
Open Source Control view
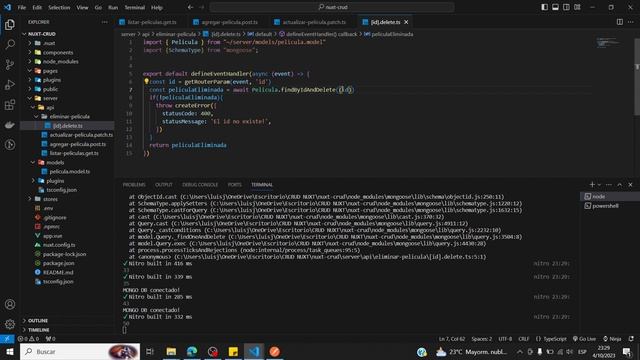pyautogui.click(x=10, y=64)
